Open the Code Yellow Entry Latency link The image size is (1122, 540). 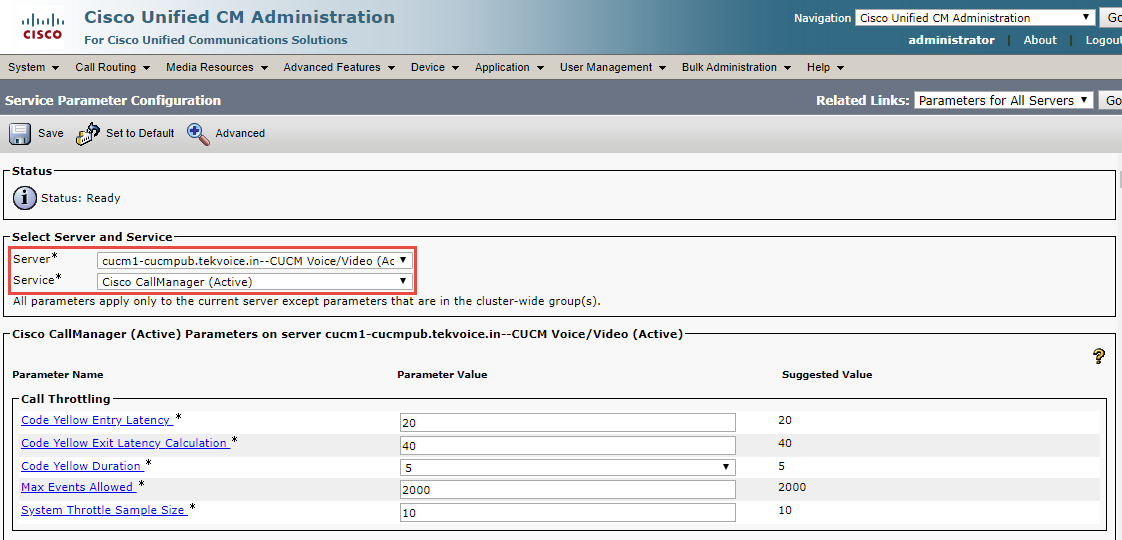97,421
